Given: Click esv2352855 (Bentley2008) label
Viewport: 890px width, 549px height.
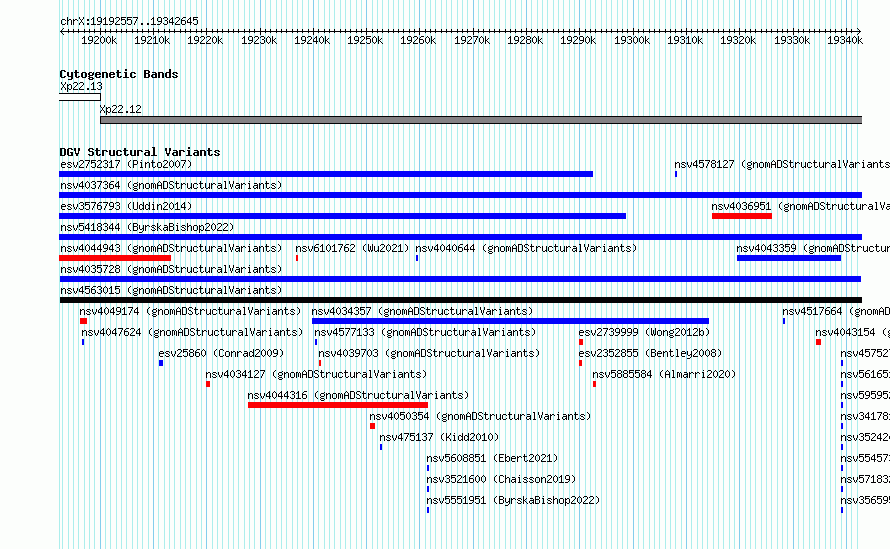Looking at the screenshot, I should [x=650, y=353].
